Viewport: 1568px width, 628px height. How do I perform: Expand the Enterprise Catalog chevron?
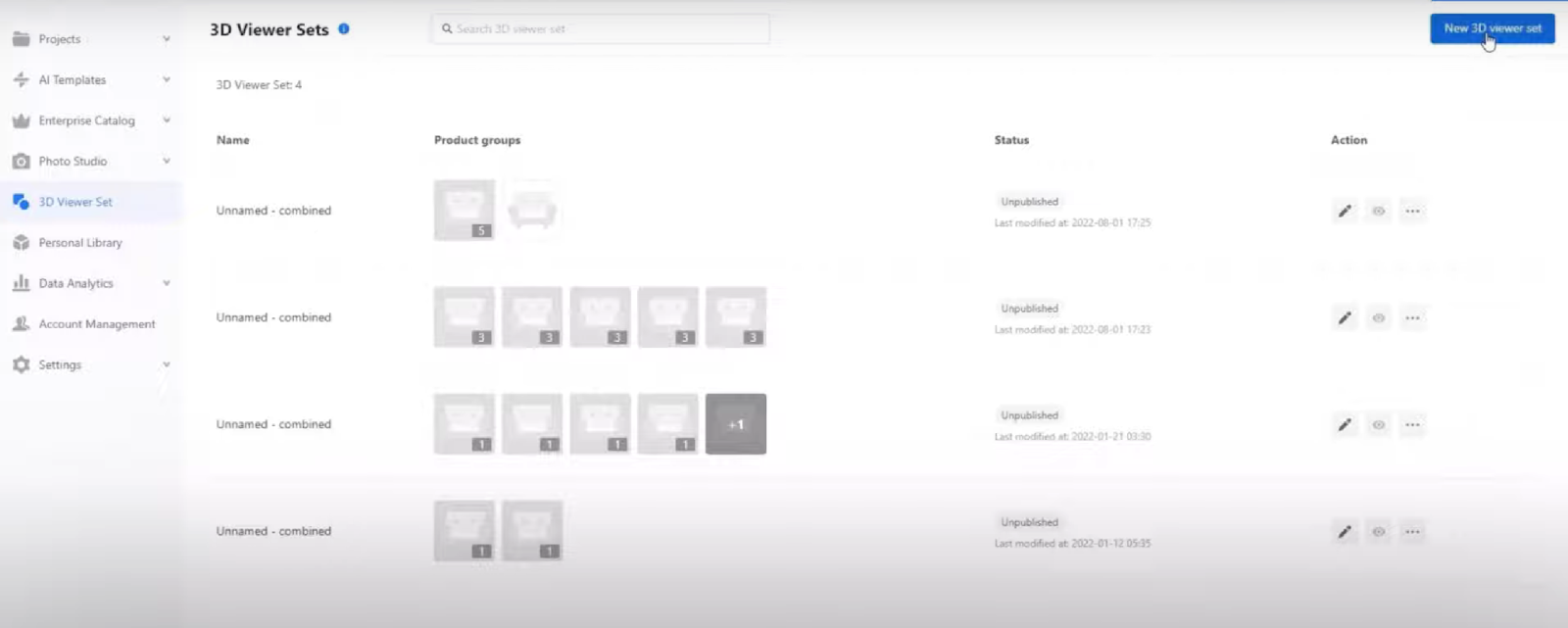pyautogui.click(x=167, y=121)
